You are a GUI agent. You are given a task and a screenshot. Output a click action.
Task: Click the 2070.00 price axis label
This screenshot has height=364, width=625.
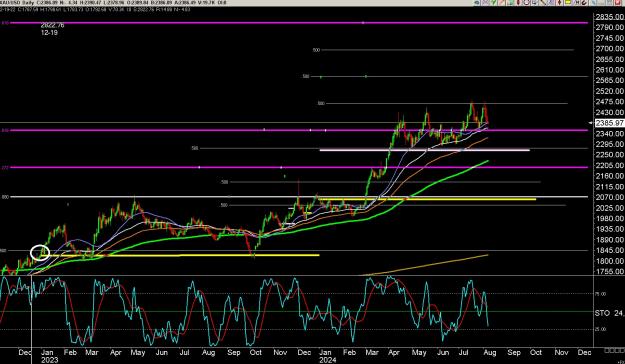click(x=609, y=197)
